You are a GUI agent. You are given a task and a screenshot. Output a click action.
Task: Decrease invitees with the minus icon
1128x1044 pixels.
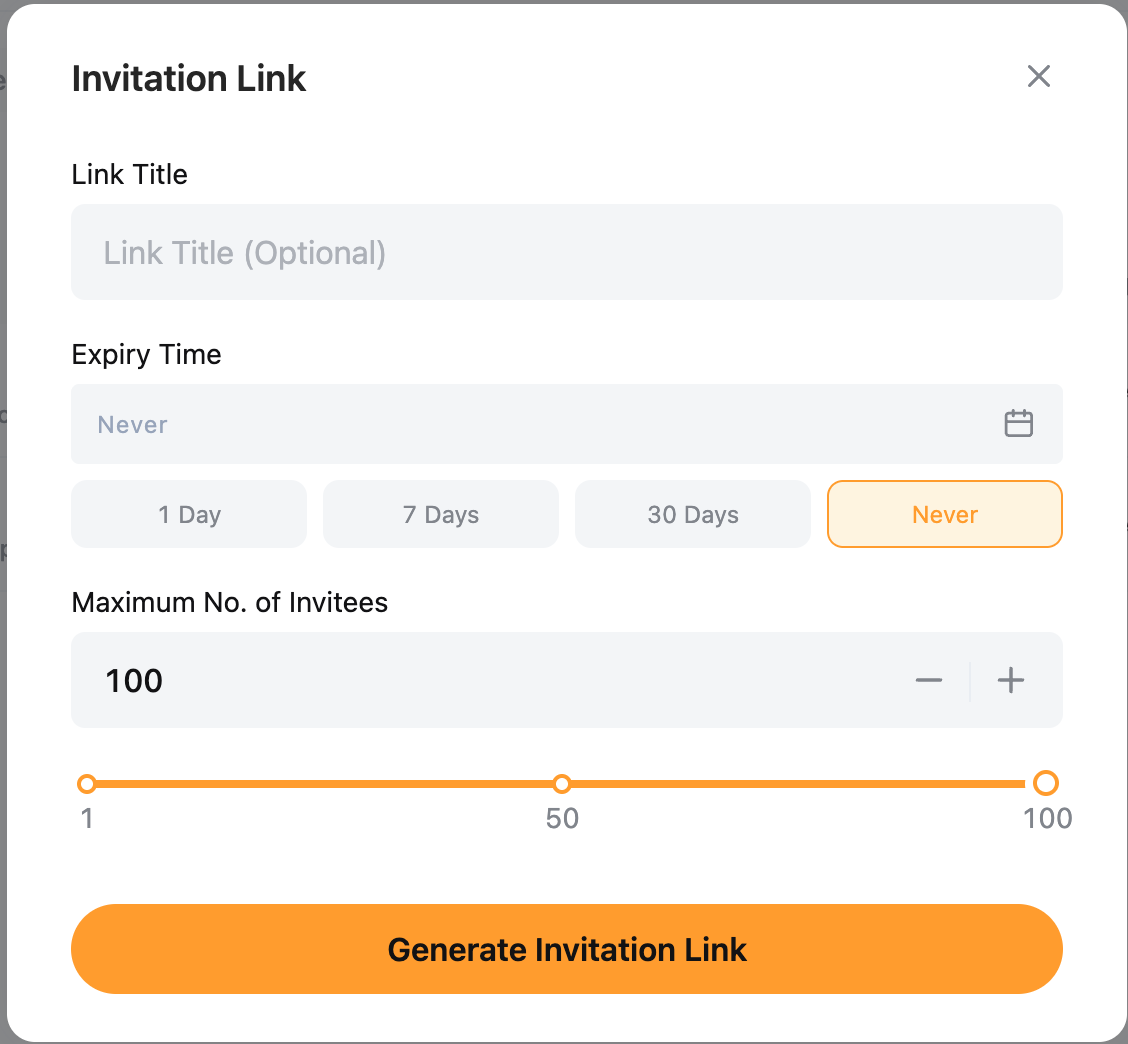click(x=929, y=681)
